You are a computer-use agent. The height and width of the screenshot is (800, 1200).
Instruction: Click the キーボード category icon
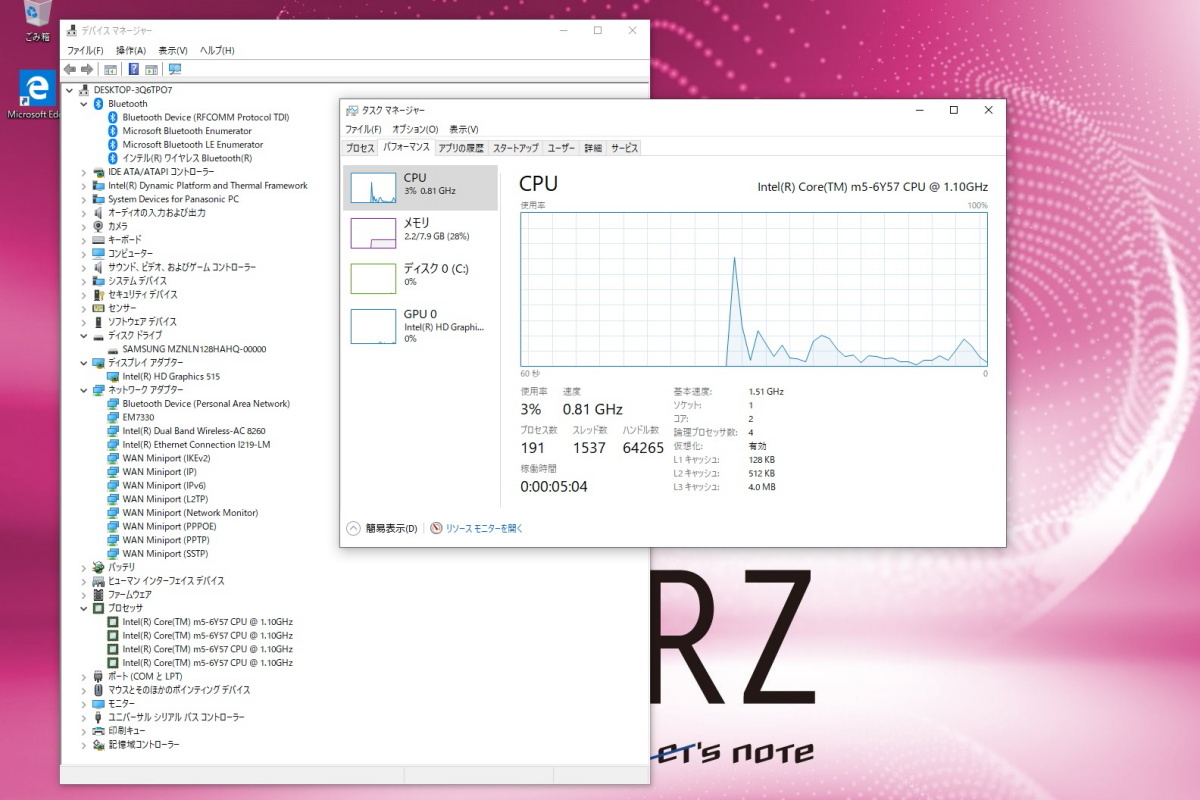tap(99, 240)
